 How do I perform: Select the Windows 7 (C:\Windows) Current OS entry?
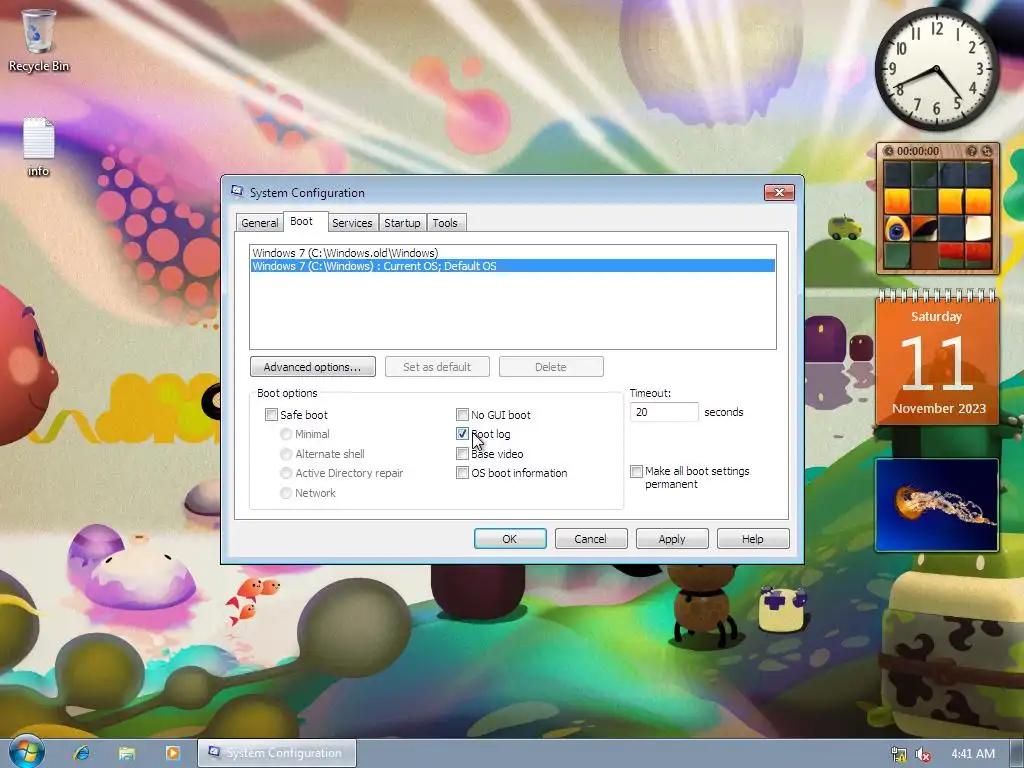tap(513, 266)
